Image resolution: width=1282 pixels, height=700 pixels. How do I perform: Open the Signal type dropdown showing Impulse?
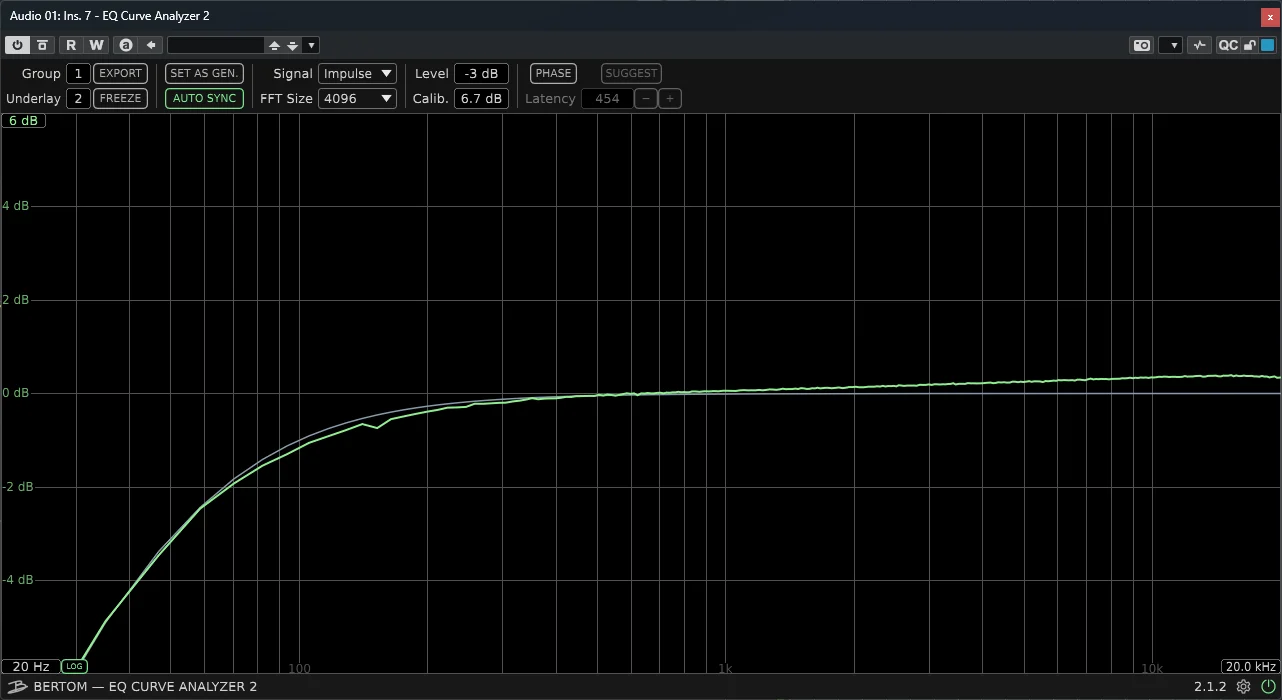click(357, 73)
